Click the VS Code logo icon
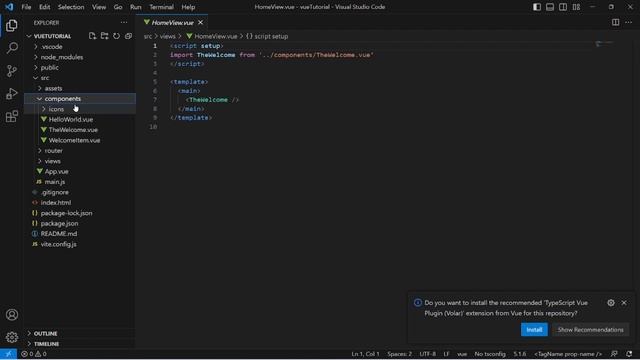The image size is (640, 360). 9,7
